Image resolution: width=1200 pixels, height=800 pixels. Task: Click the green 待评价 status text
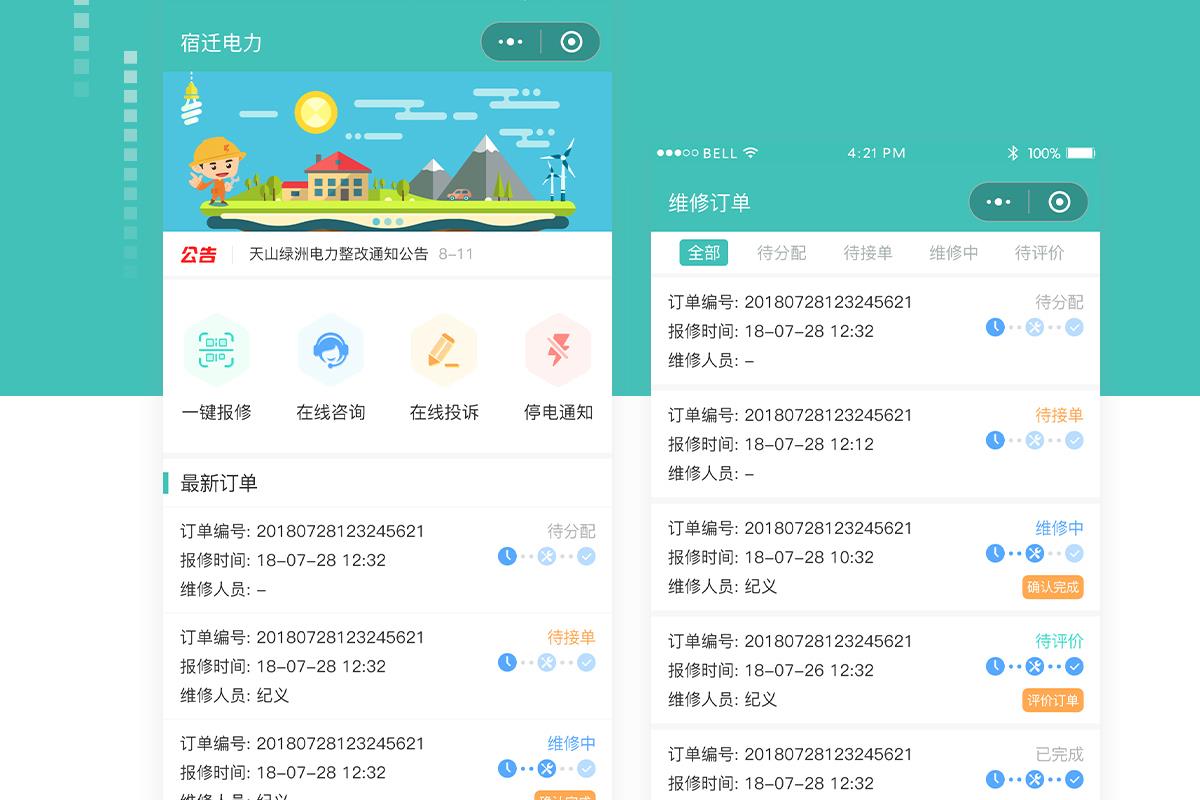pyautogui.click(x=1059, y=641)
